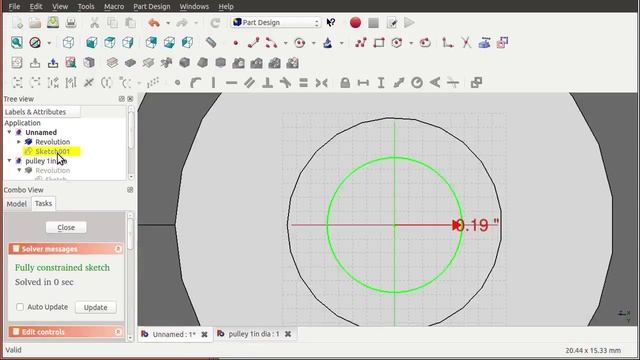Screen dimensions: 640x360
Task: Click the draw style no-entry icon
Action: click(35, 42)
